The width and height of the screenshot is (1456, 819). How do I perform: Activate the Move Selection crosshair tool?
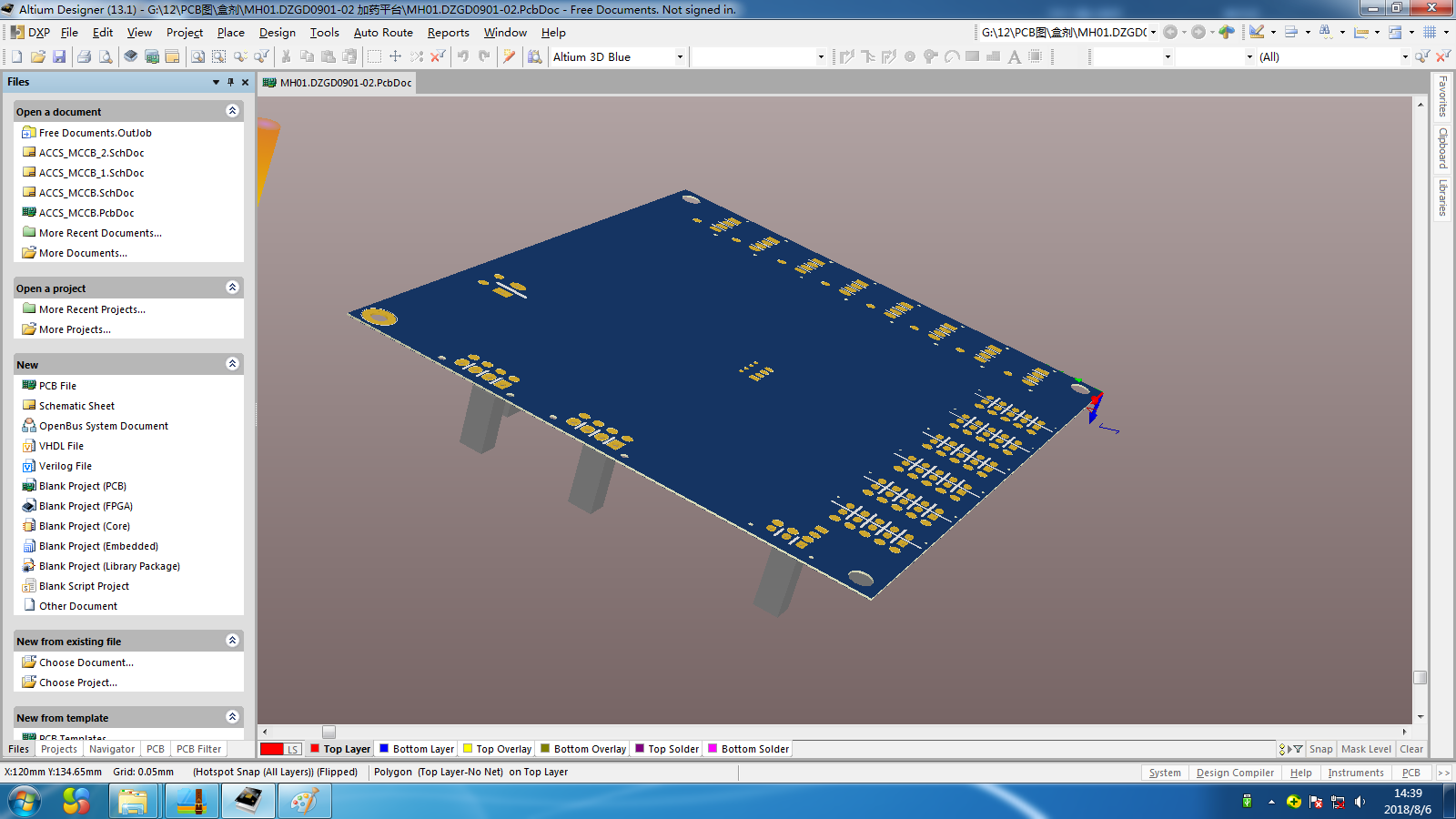point(395,56)
